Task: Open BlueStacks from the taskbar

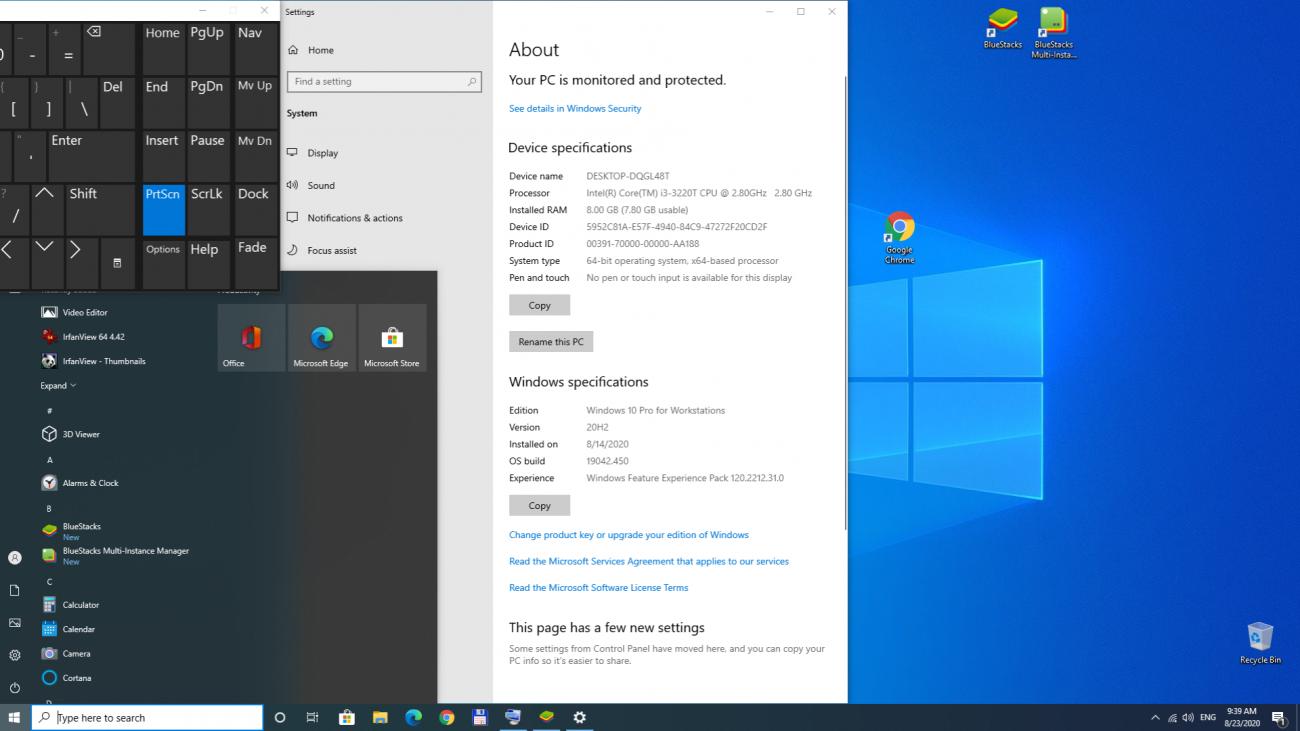Action: [546, 717]
